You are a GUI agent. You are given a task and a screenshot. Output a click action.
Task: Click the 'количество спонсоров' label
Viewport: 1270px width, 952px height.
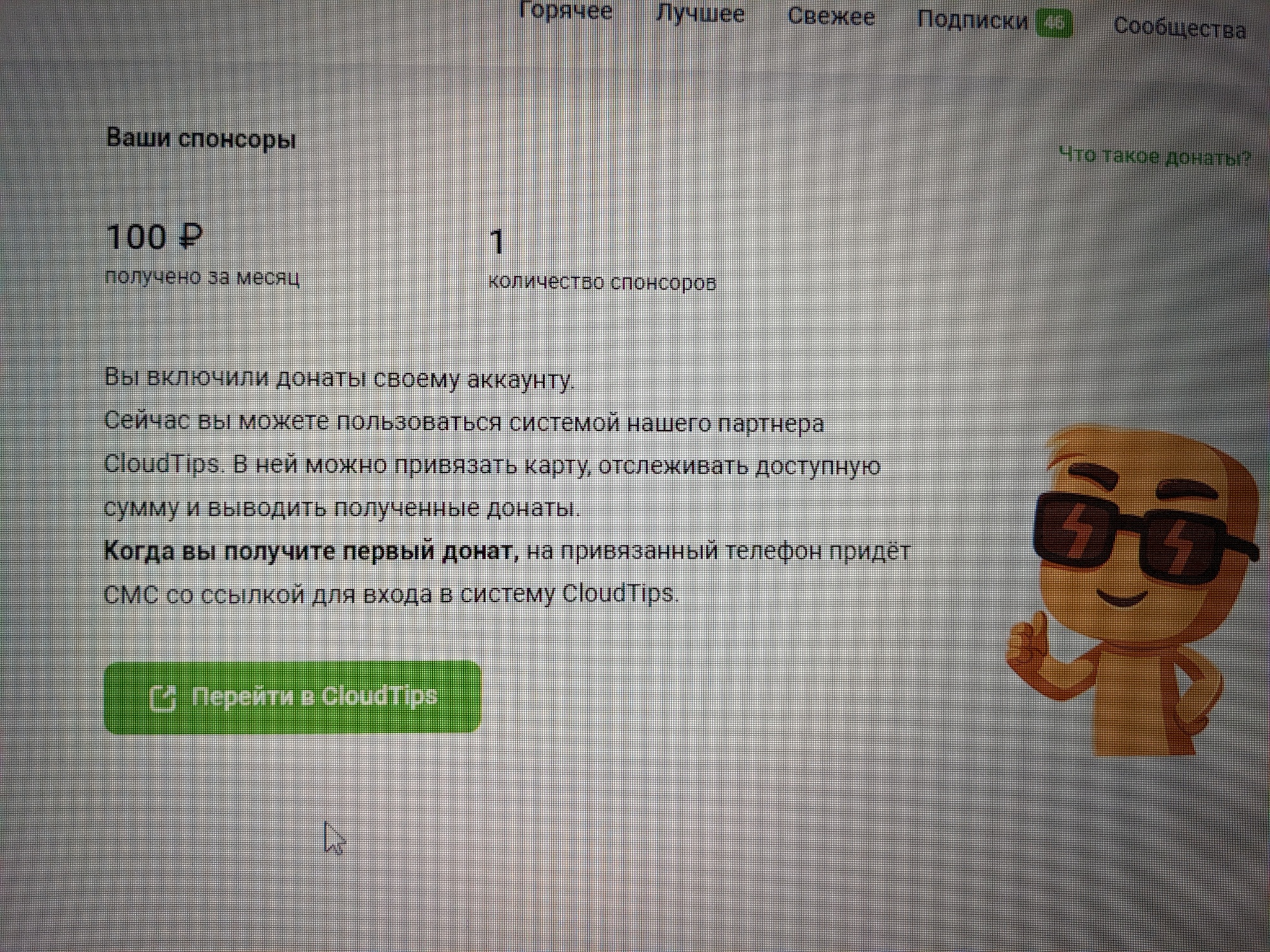[602, 282]
